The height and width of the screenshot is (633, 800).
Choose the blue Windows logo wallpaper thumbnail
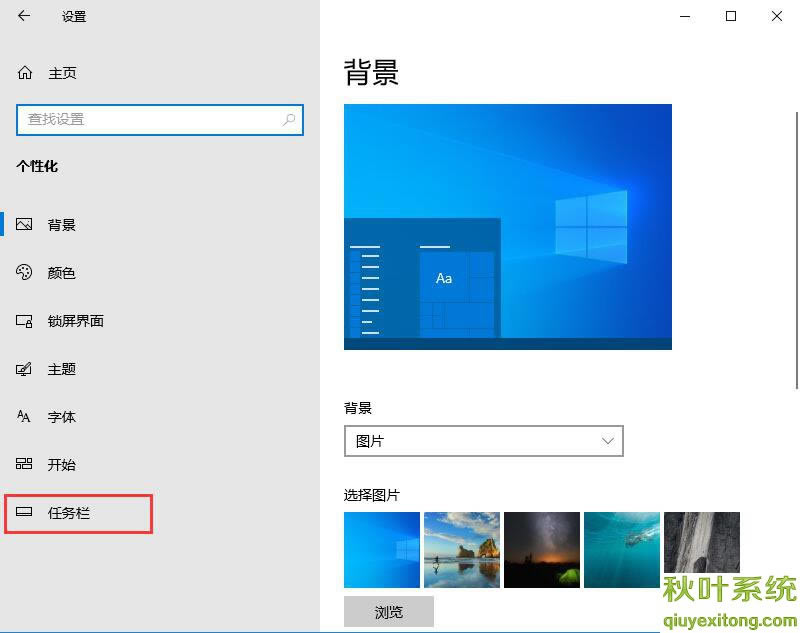[x=382, y=550]
